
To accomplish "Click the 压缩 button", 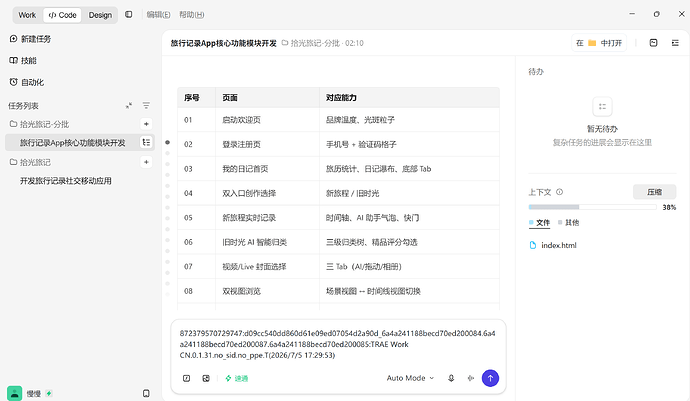I will [654, 192].
